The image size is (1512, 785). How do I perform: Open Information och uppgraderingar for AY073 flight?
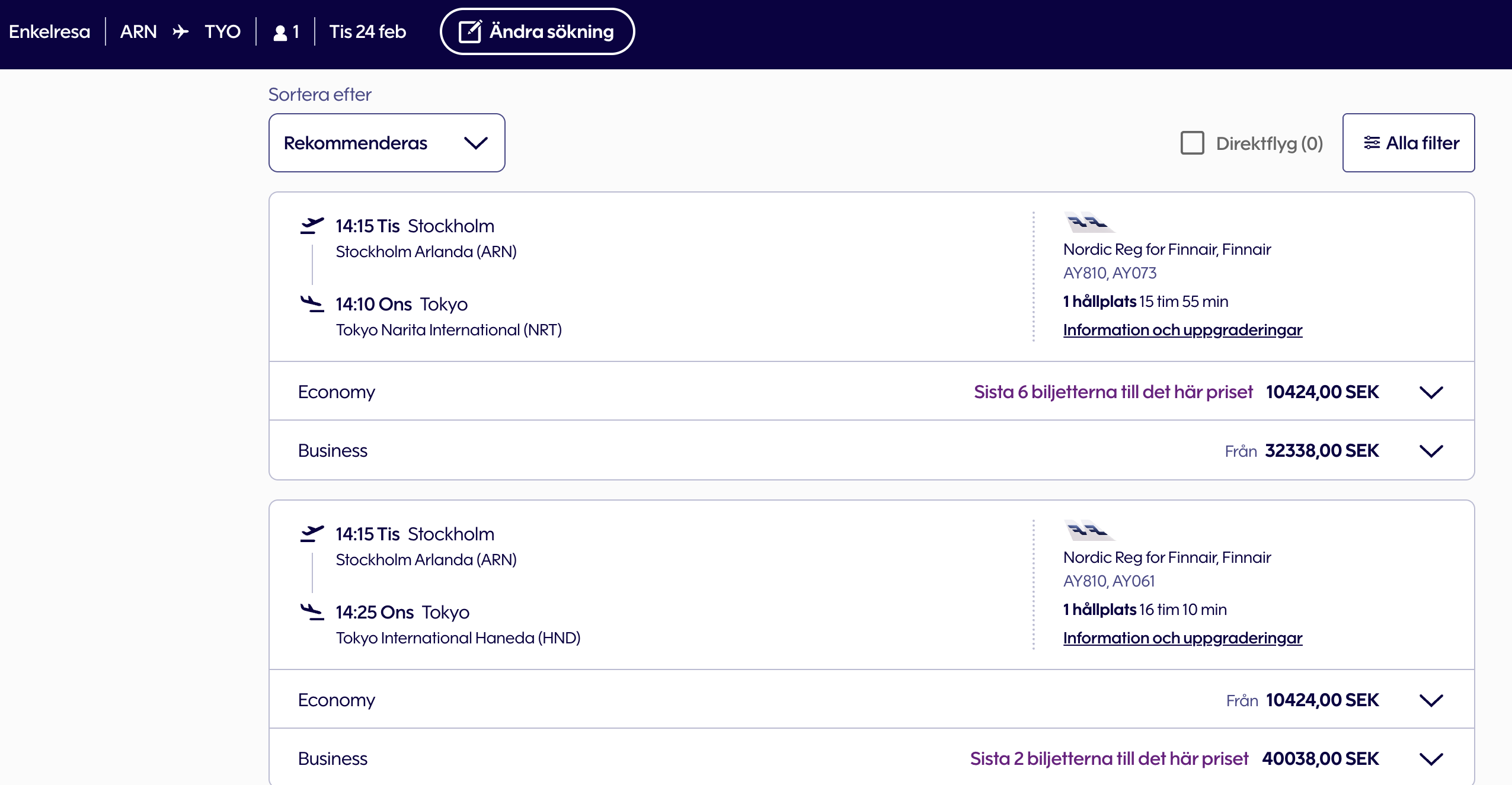(1182, 330)
